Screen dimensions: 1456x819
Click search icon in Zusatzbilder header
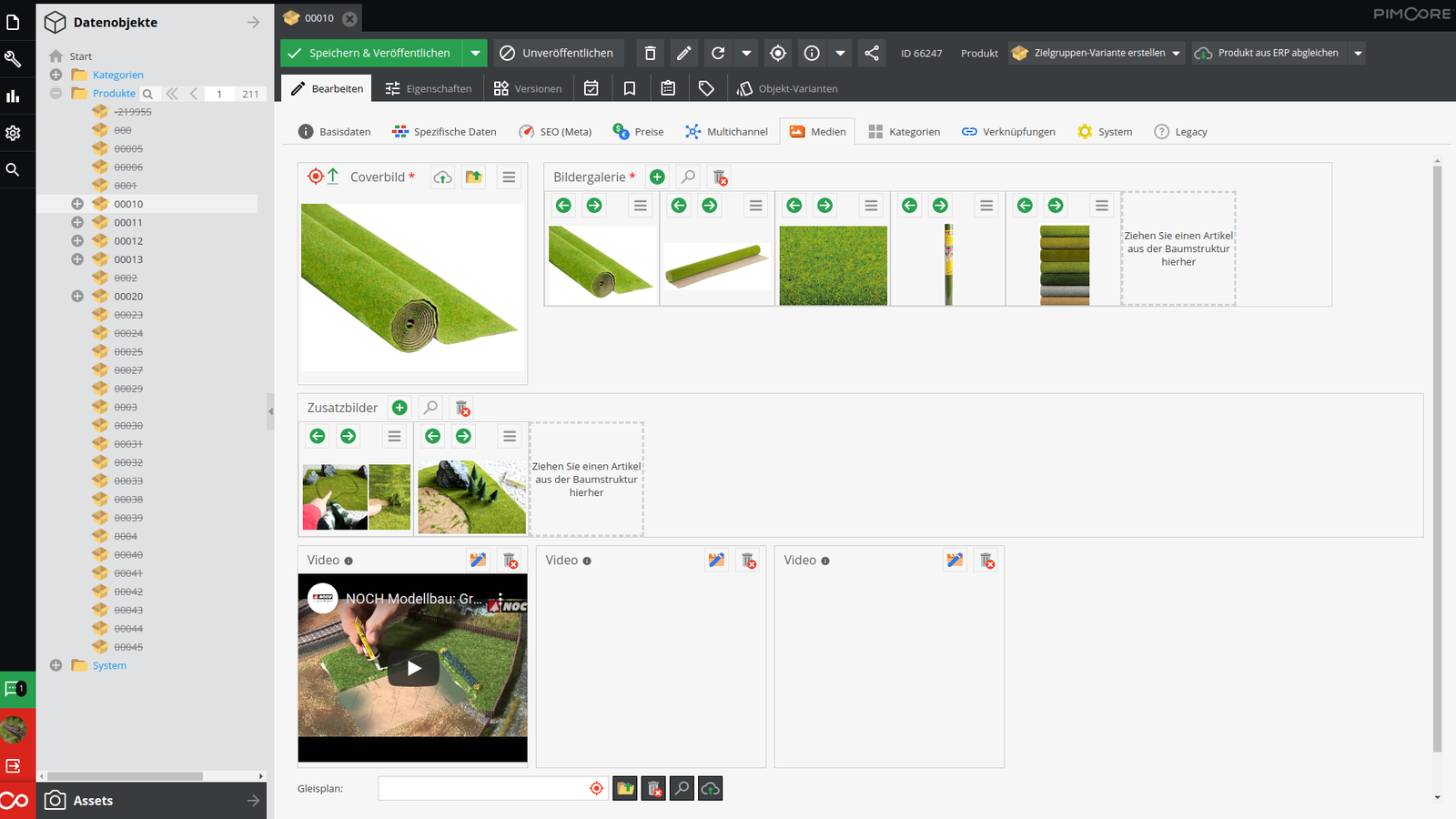[430, 408]
